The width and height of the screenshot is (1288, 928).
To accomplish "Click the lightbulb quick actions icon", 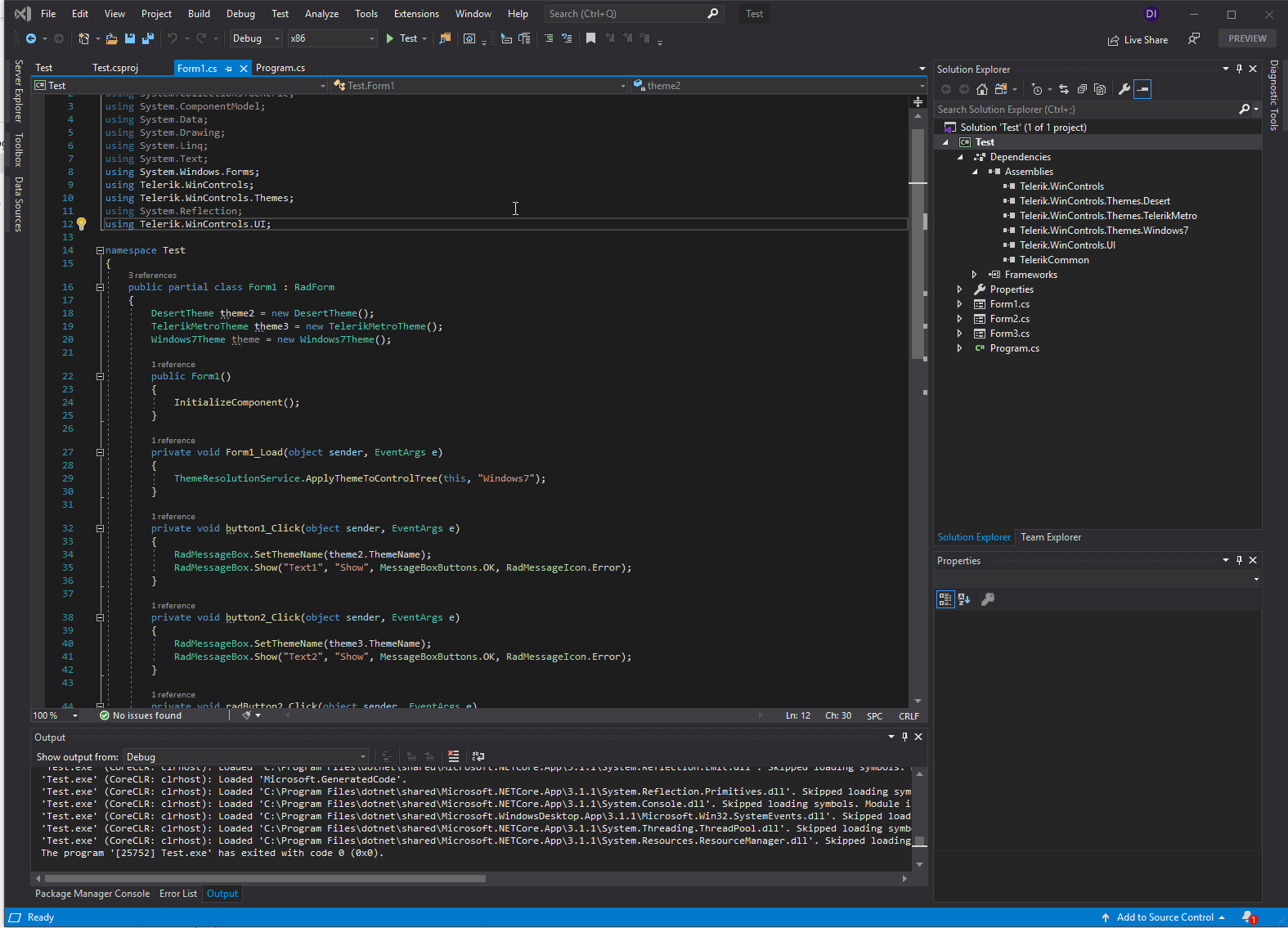I will click(x=81, y=224).
